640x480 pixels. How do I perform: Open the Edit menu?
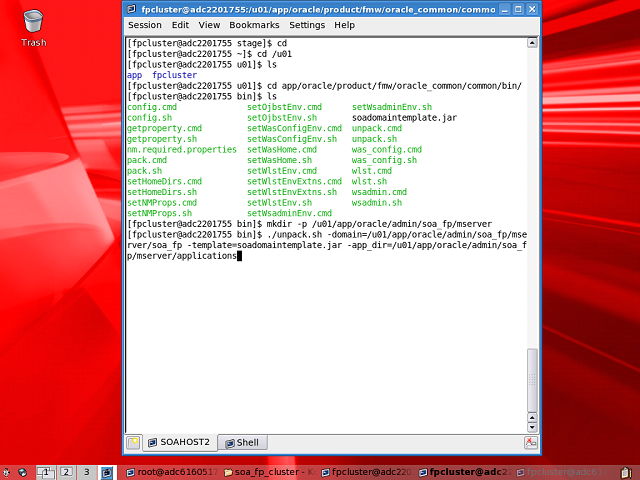[180, 25]
